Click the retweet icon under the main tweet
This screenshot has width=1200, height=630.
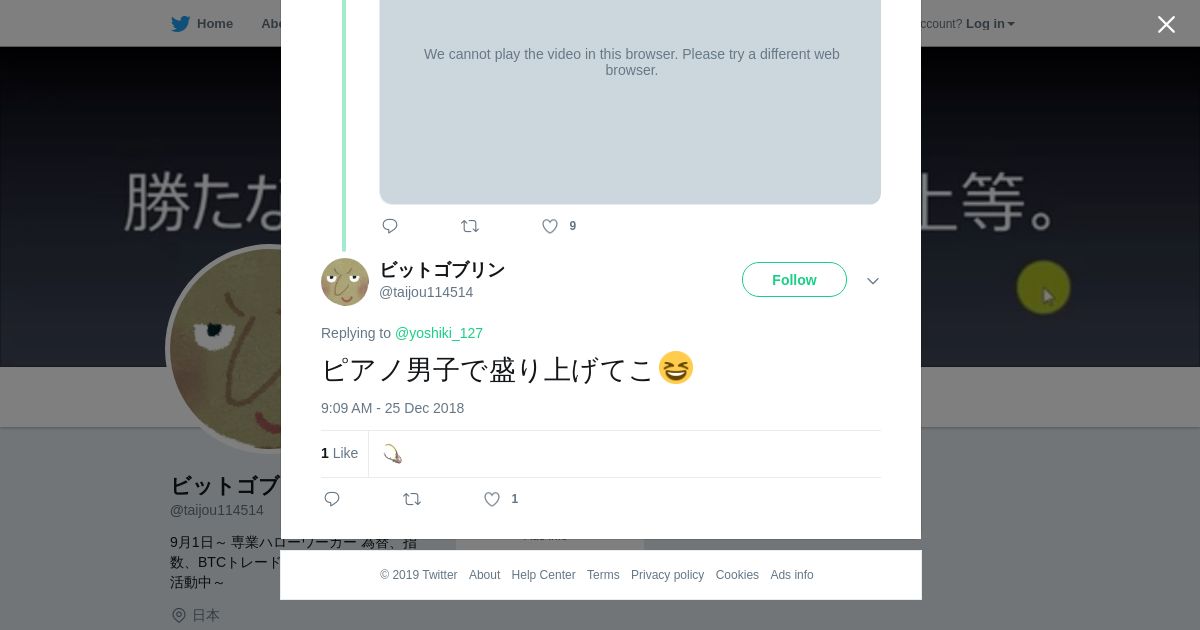click(412, 499)
